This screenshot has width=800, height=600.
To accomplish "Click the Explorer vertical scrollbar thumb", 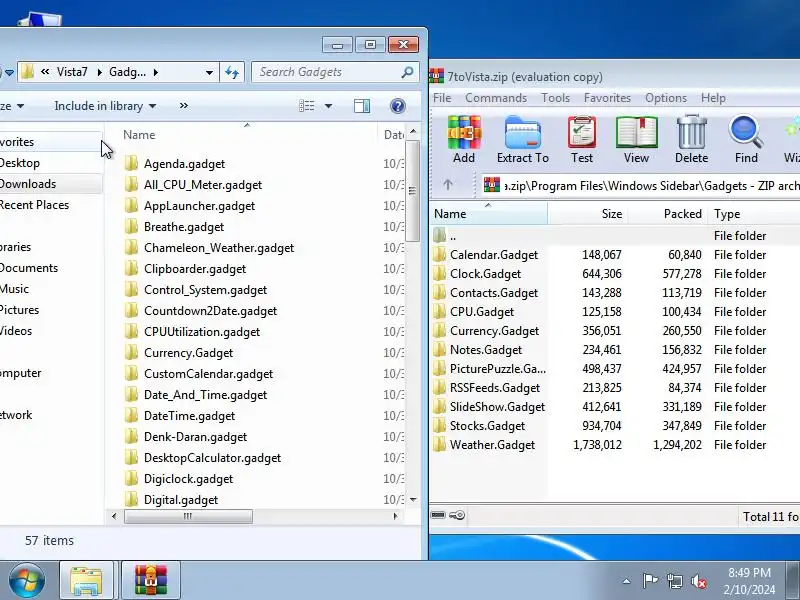I will pos(412,191).
